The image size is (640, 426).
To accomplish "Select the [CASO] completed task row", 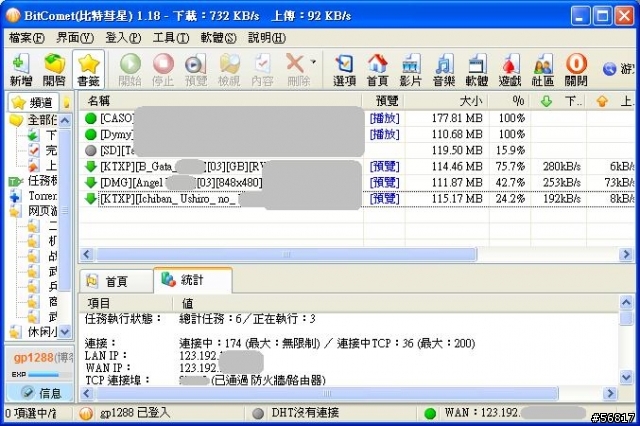I will tap(357, 118).
